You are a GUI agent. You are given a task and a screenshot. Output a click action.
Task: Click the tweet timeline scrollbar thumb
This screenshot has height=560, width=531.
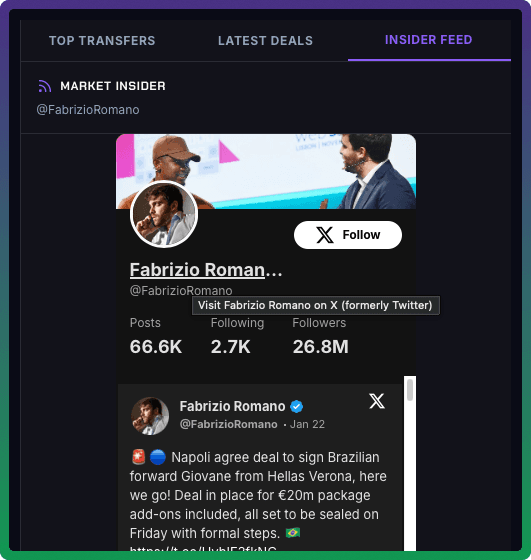click(410, 390)
